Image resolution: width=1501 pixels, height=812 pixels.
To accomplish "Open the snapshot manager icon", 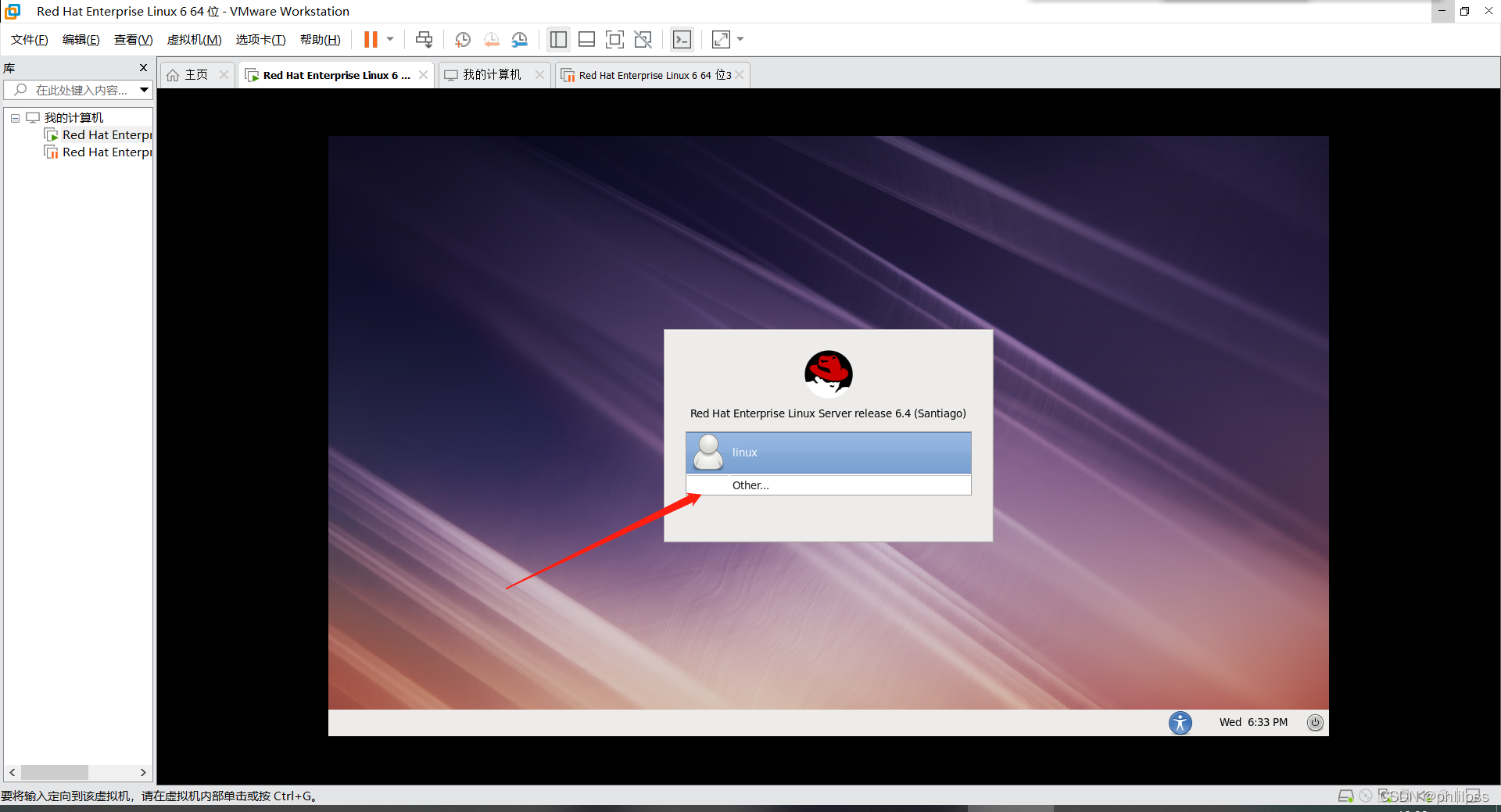I will [x=520, y=40].
